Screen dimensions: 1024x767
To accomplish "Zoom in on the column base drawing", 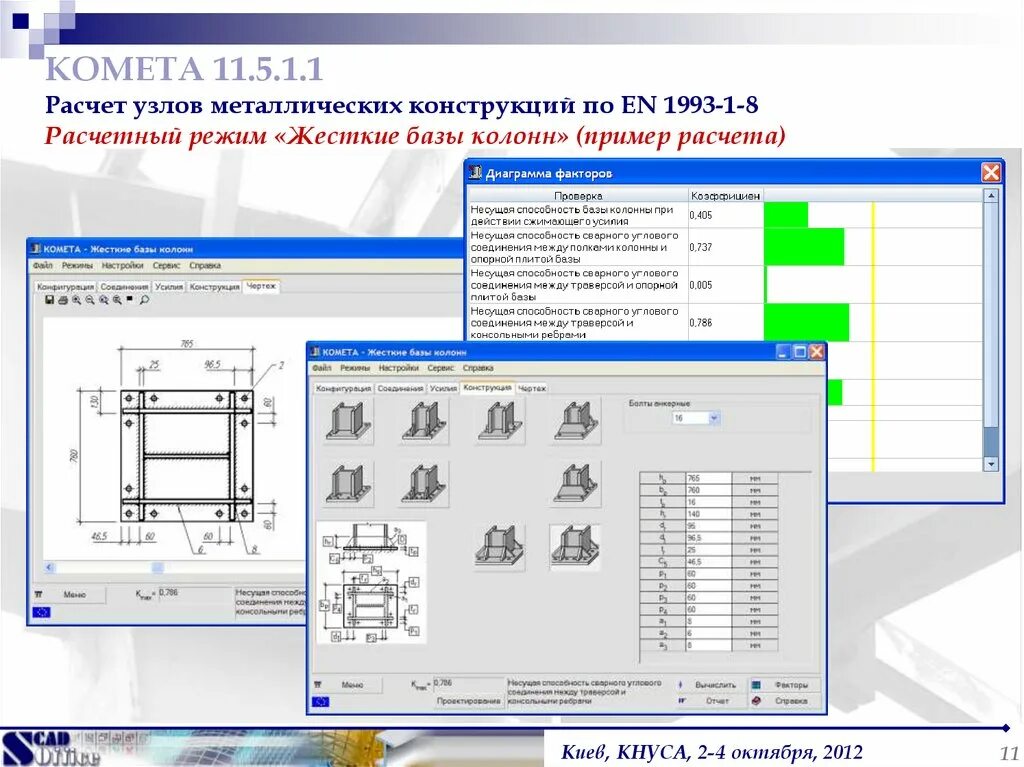I will pos(76,300).
